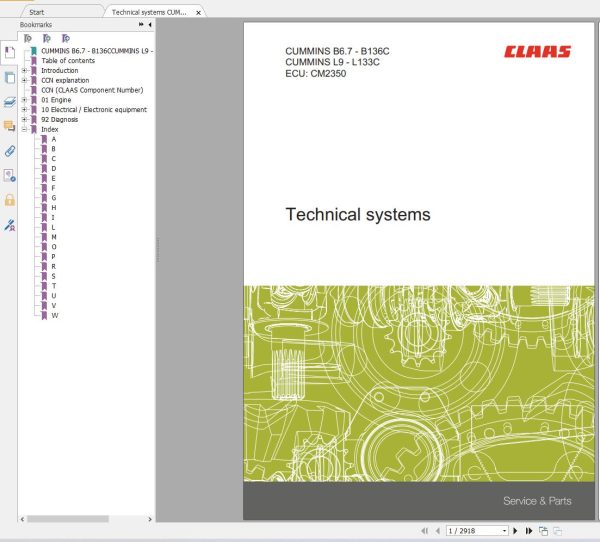Image resolution: width=600 pixels, height=542 pixels.
Task: Click the bookmarks scrollbar left arrow
Action: 22,519
